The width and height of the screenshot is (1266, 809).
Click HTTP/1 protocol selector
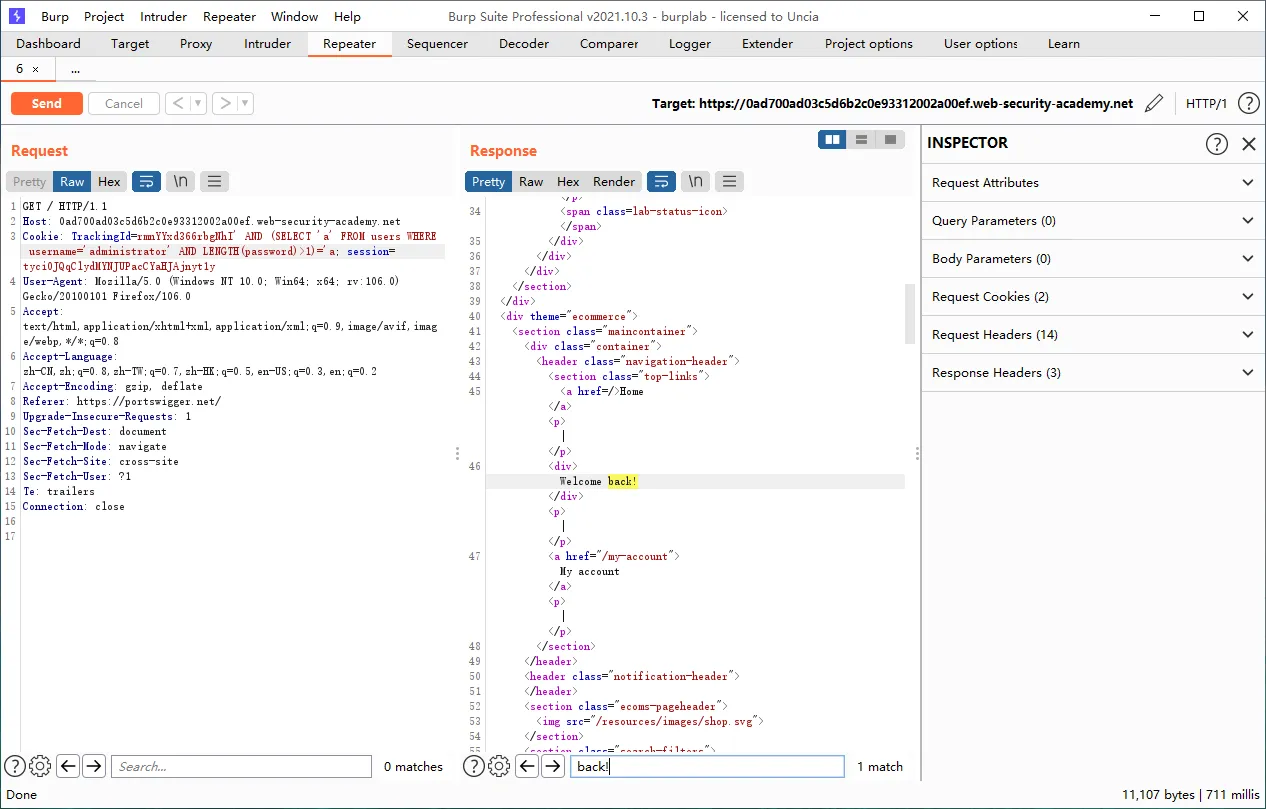point(1206,103)
